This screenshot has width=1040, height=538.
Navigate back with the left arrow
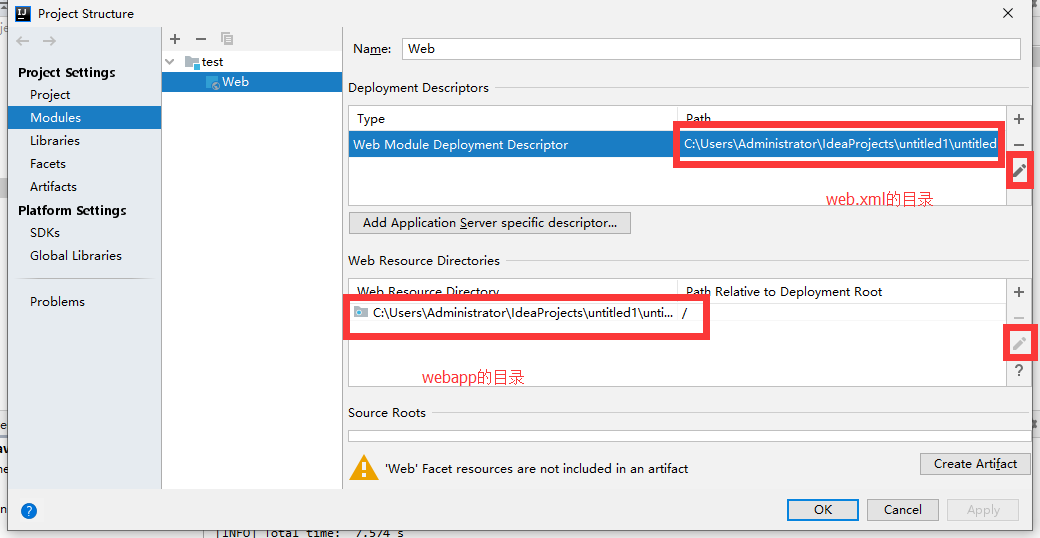coord(23,41)
